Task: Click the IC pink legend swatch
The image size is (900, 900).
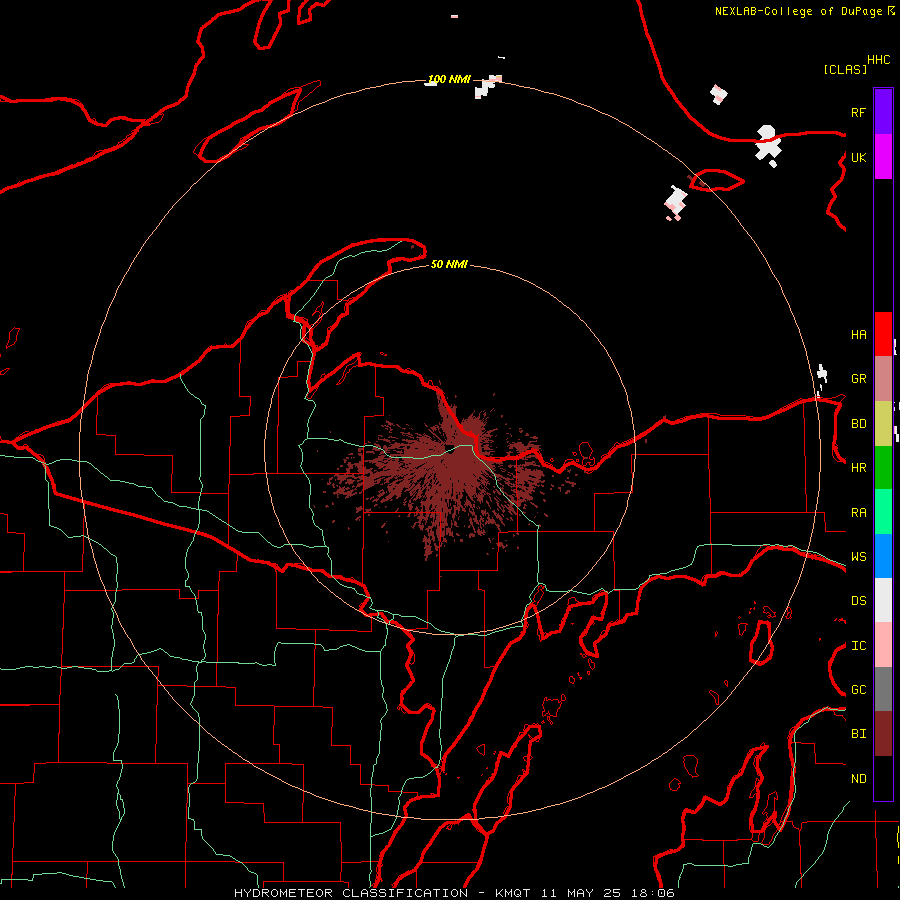Action: point(883,645)
